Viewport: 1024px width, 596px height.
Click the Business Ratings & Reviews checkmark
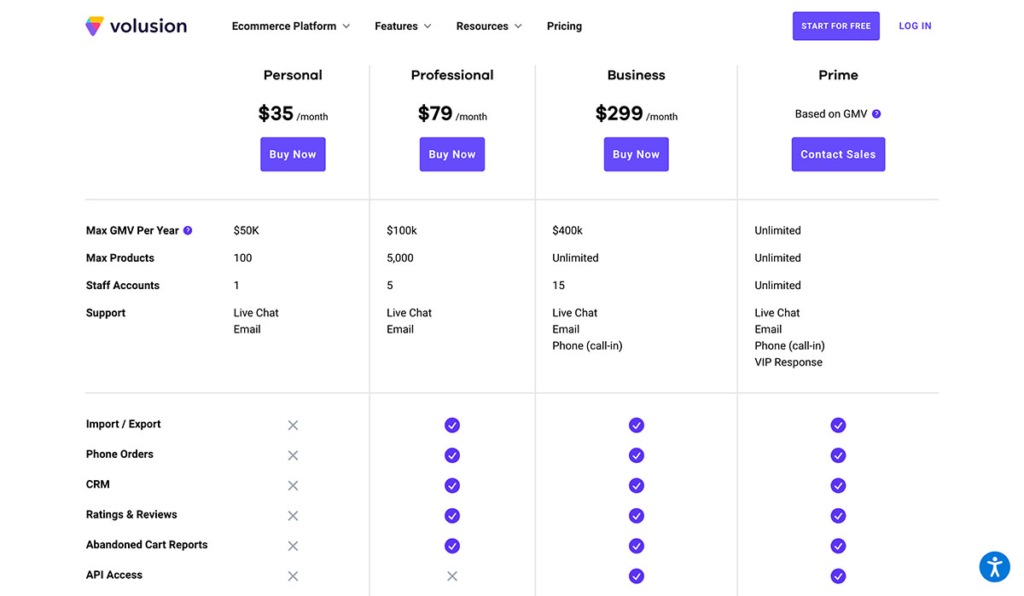(x=636, y=515)
